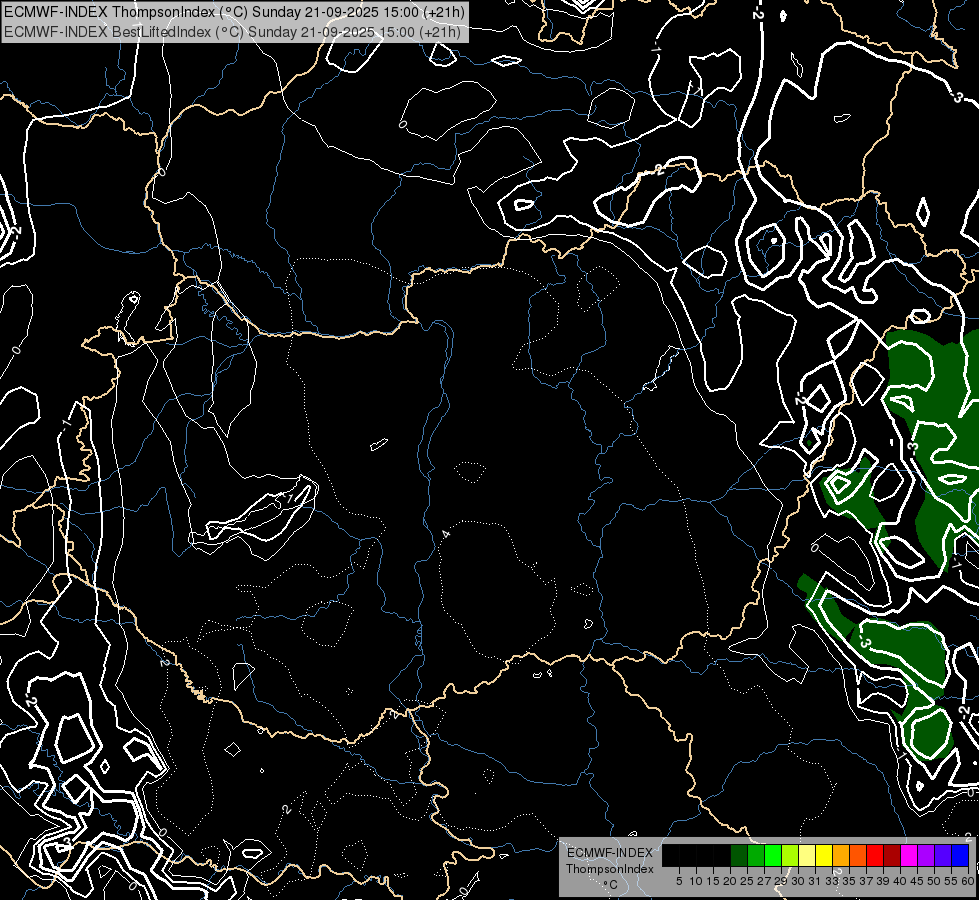Pick the bright green 27–29 legend swatch
Image resolution: width=979 pixels, height=900 pixels.
click(773, 855)
